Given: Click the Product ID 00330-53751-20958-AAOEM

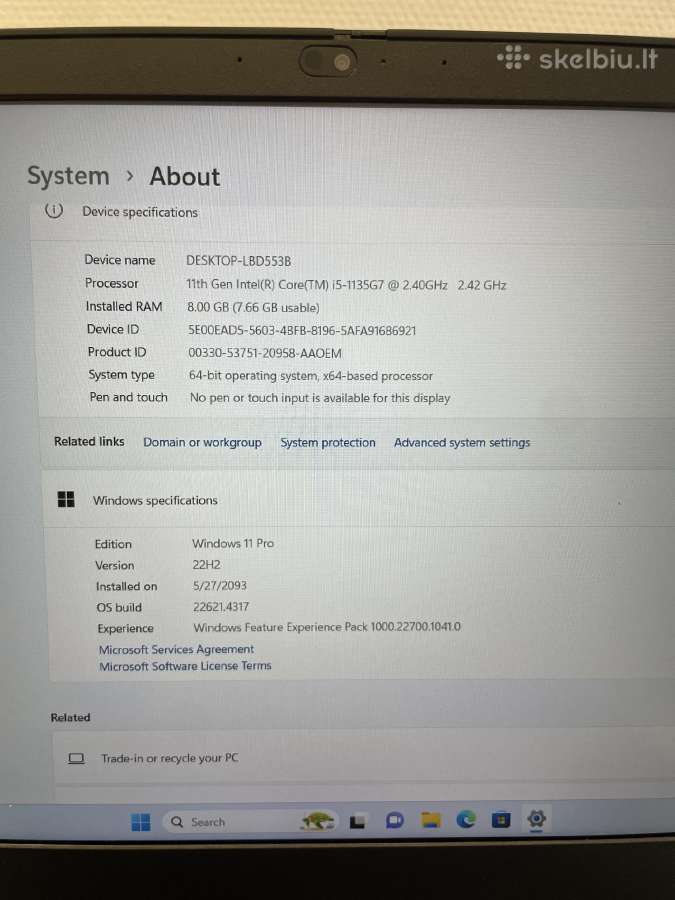Looking at the screenshot, I should pyautogui.click(x=265, y=353).
